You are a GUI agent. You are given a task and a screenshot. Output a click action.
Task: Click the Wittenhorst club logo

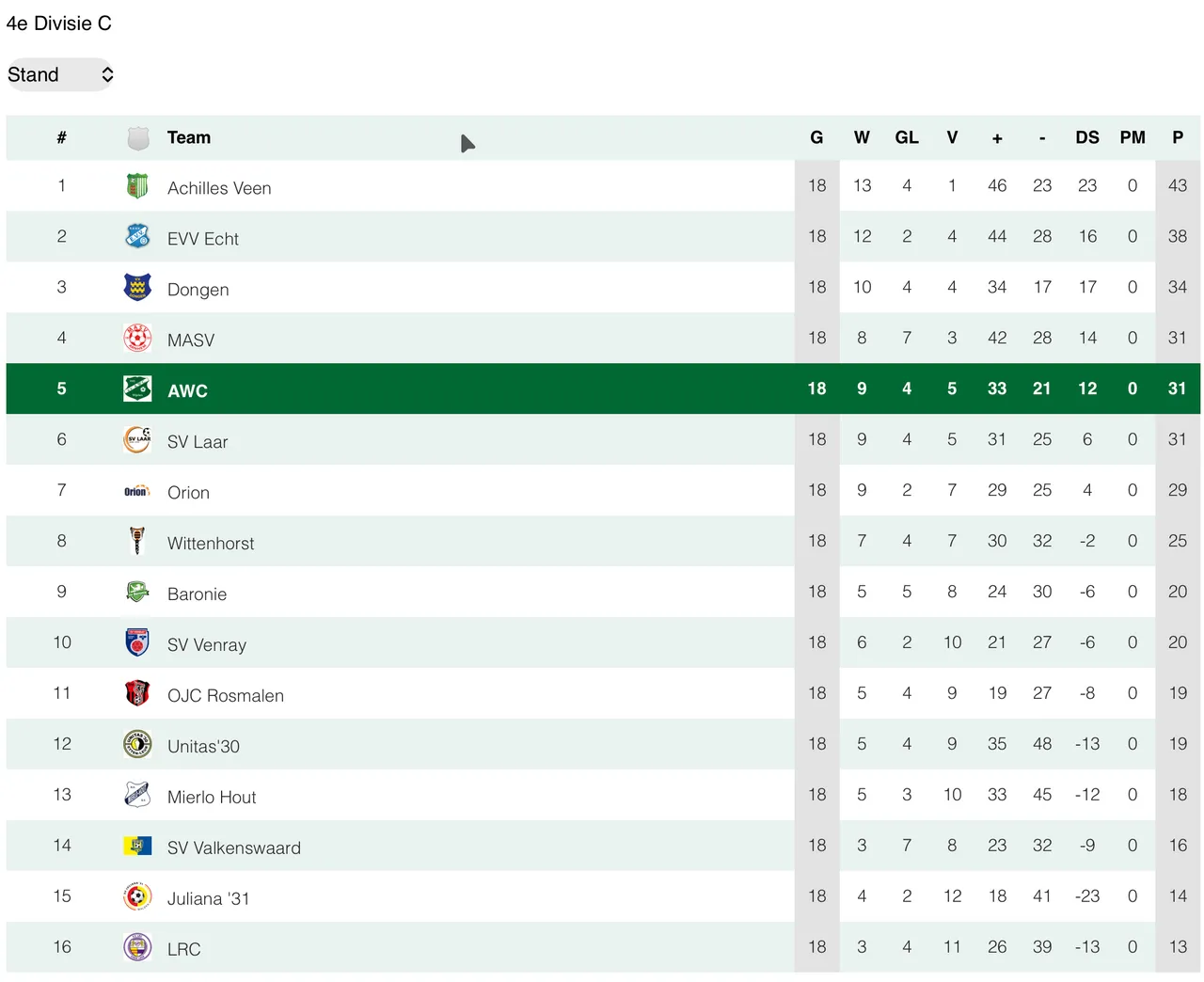pos(137,541)
